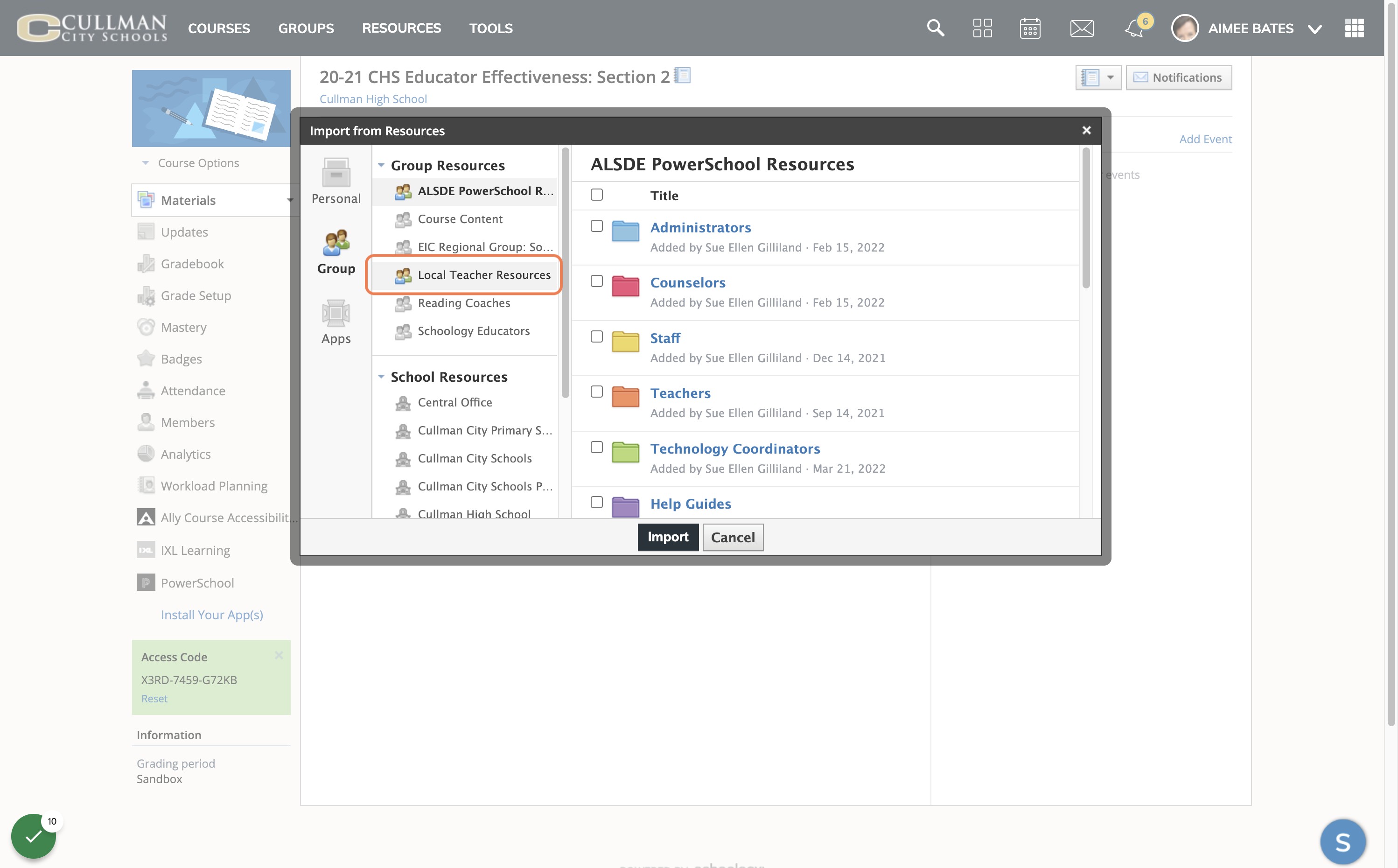Image resolution: width=1398 pixels, height=868 pixels.
Task: Check the Help Guides folder checkbox
Action: (596, 502)
